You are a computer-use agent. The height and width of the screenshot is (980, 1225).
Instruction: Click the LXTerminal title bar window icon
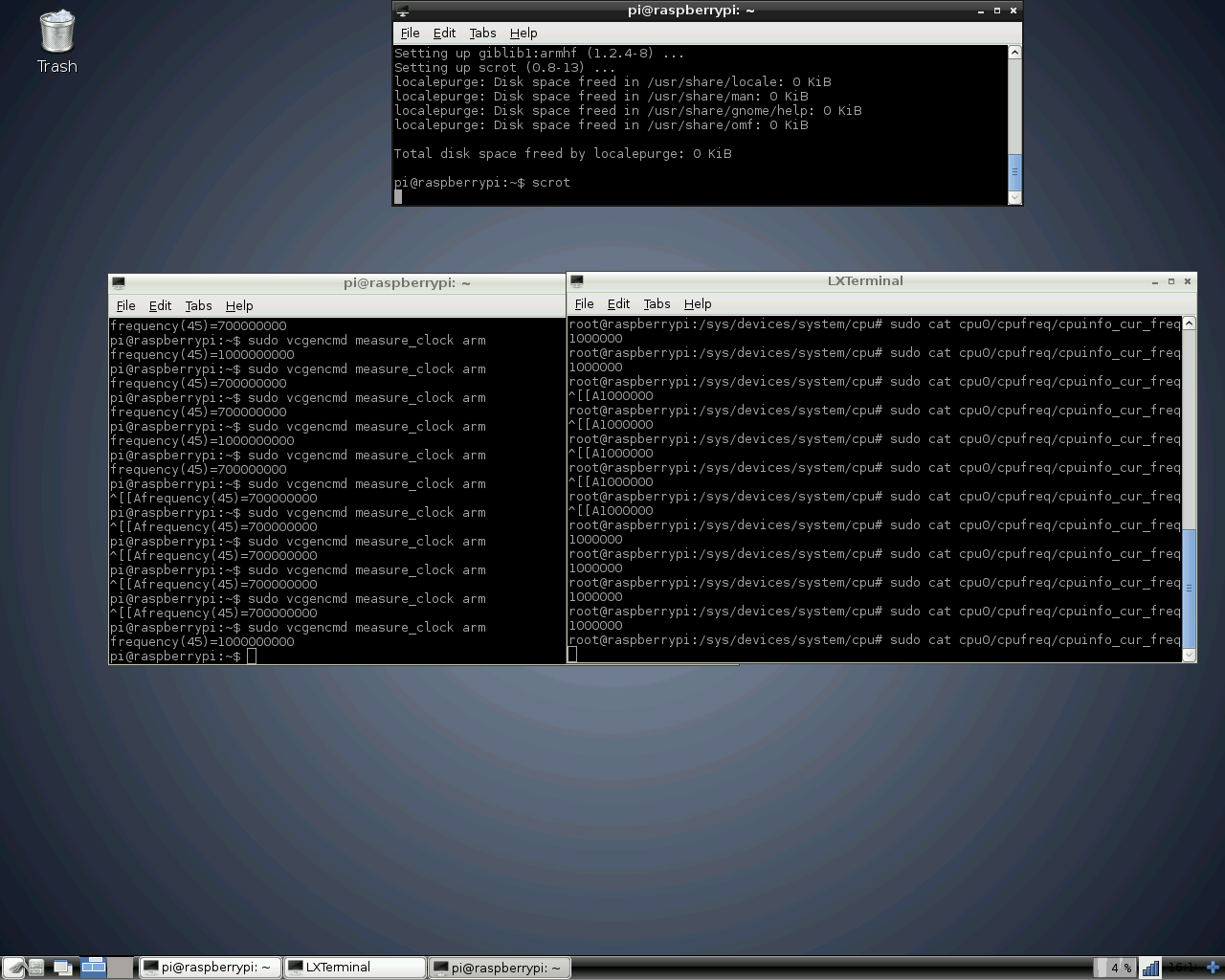coord(576,281)
